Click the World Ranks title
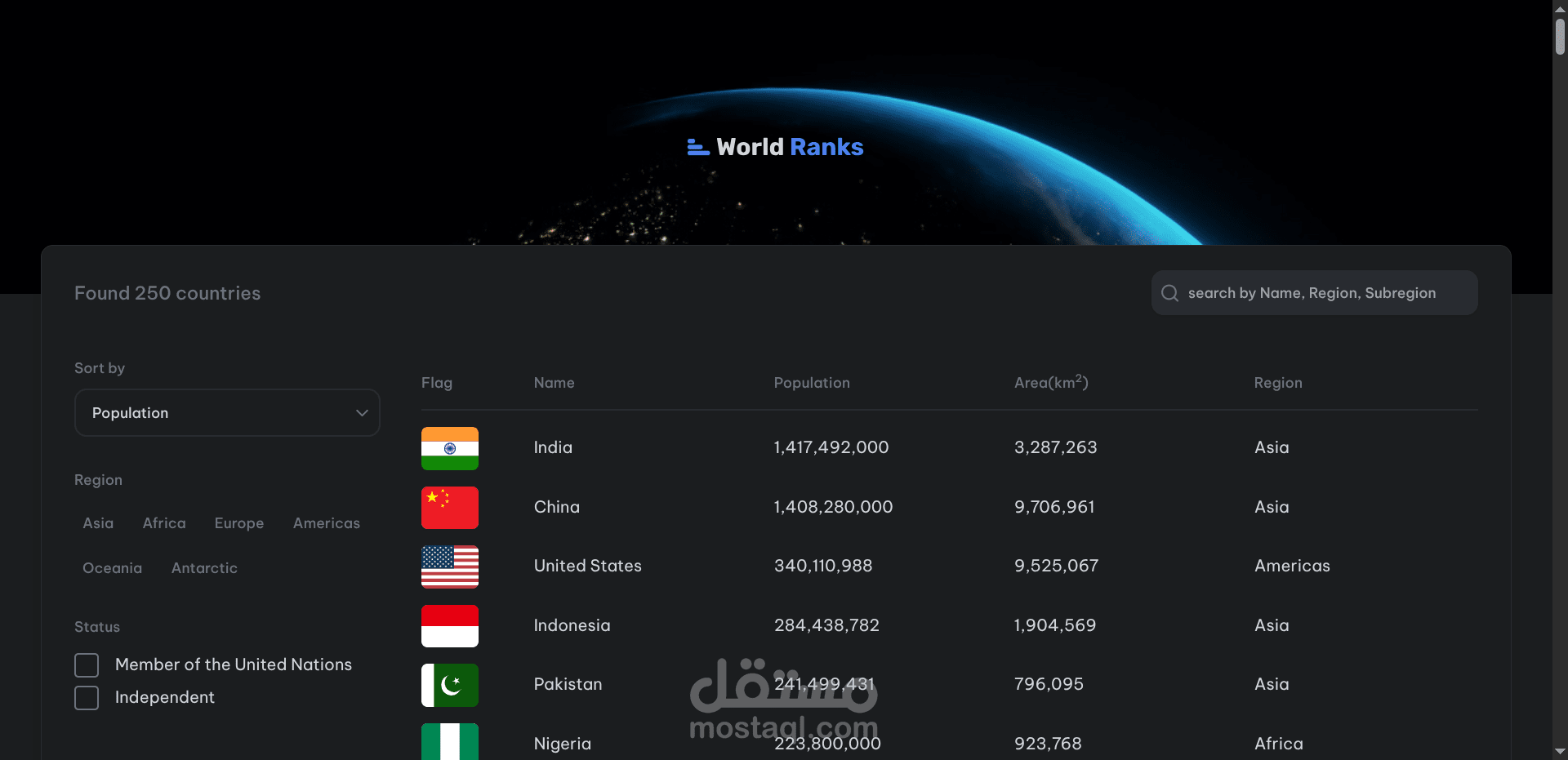Screen dimensions: 1568x760 pos(790,147)
